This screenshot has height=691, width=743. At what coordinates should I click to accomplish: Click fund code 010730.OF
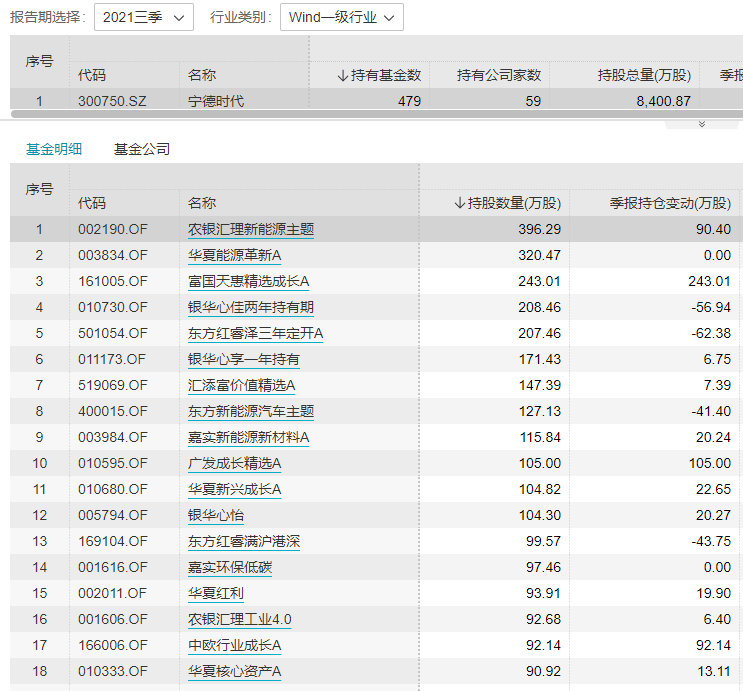click(x=113, y=308)
